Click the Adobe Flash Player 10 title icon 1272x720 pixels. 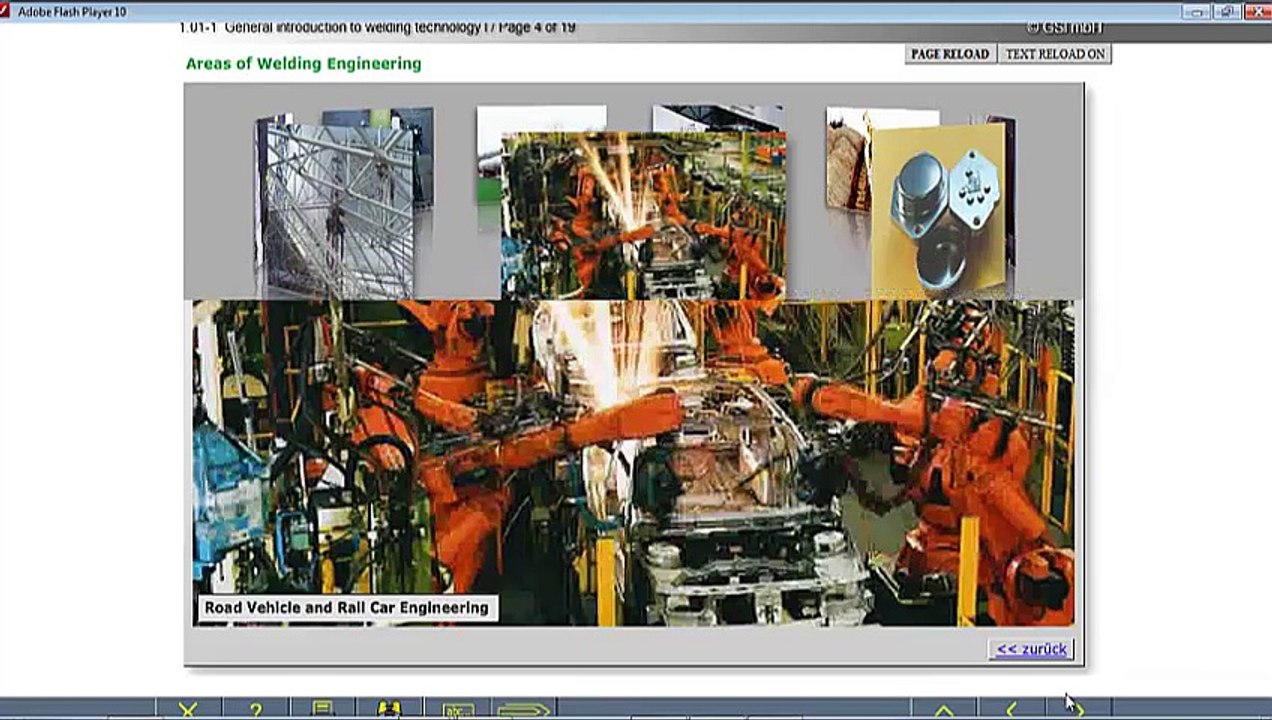pyautogui.click(x=6, y=11)
